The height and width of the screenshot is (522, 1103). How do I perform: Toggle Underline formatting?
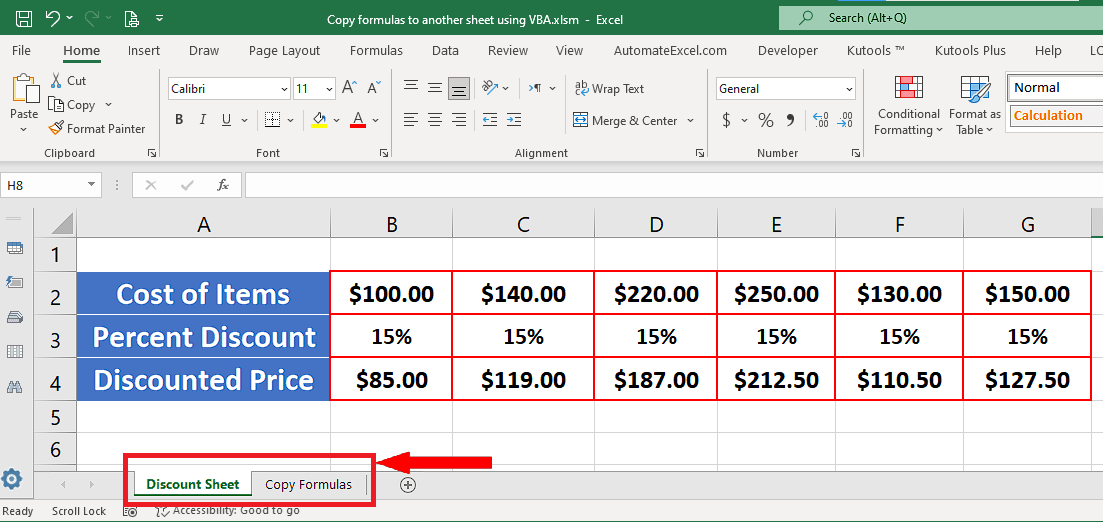coord(226,120)
